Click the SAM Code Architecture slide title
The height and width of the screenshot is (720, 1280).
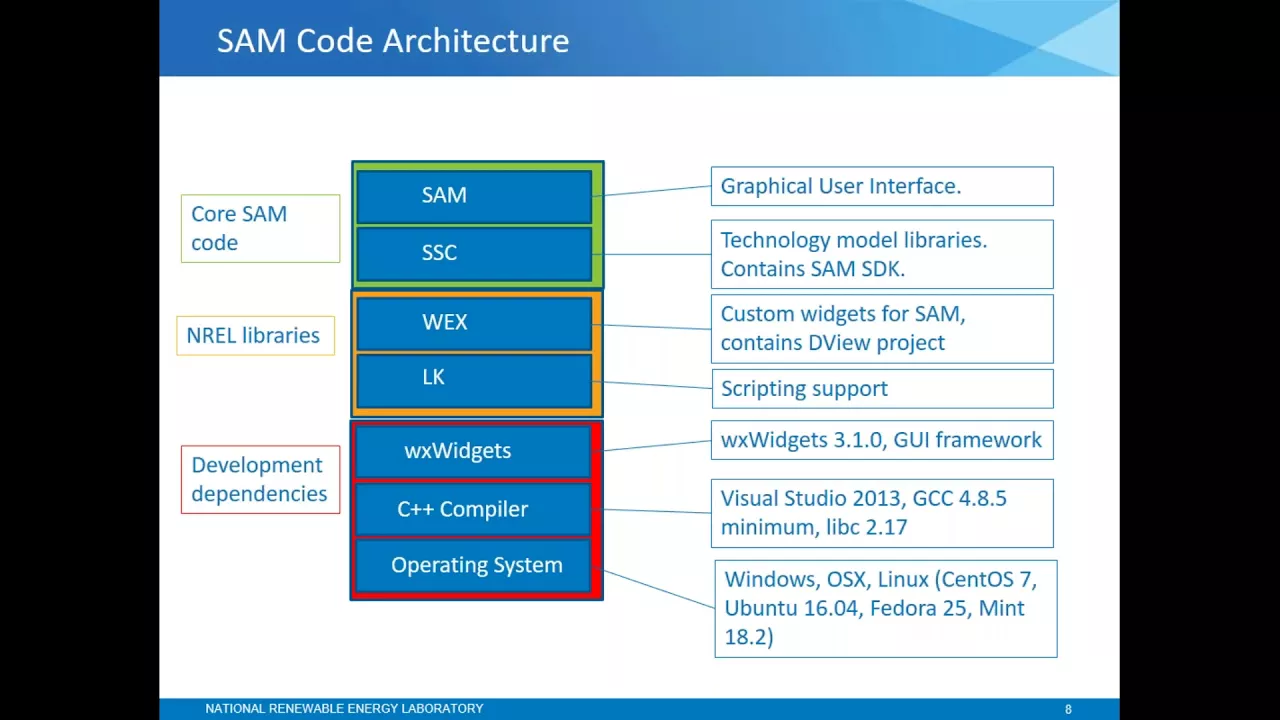point(393,41)
